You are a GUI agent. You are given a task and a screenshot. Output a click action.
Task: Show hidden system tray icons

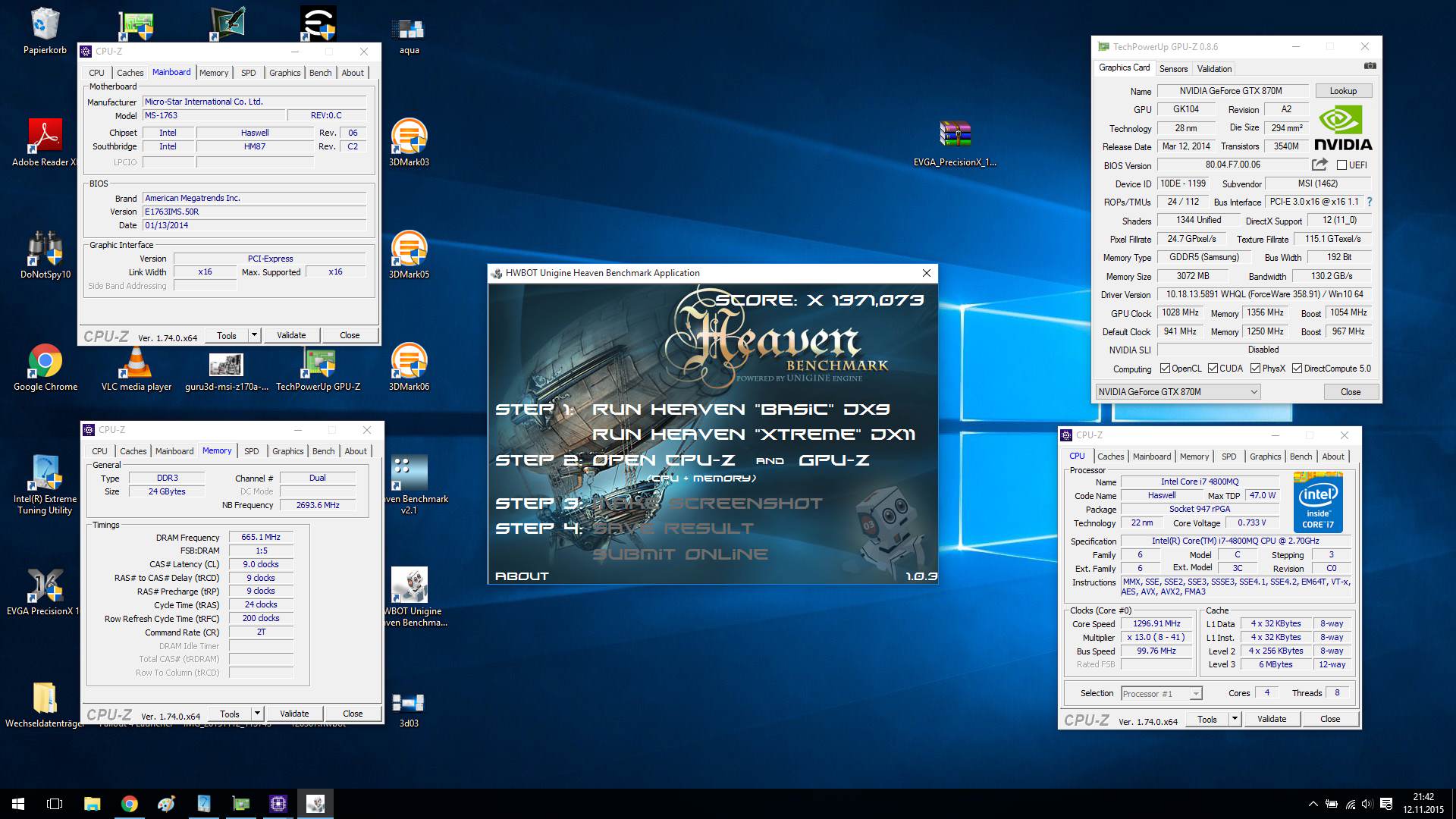point(1313,804)
